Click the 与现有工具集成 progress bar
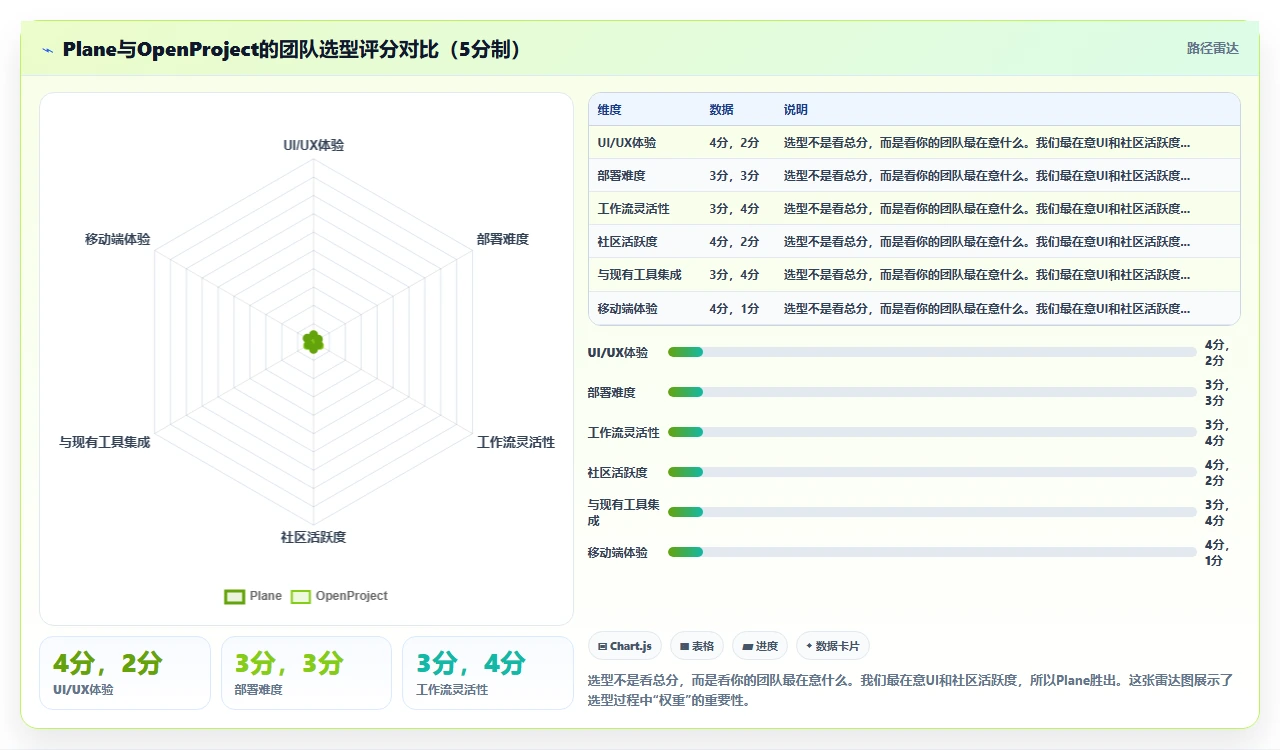Image resolution: width=1280 pixels, height=750 pixels. click(x=932, y=512)
